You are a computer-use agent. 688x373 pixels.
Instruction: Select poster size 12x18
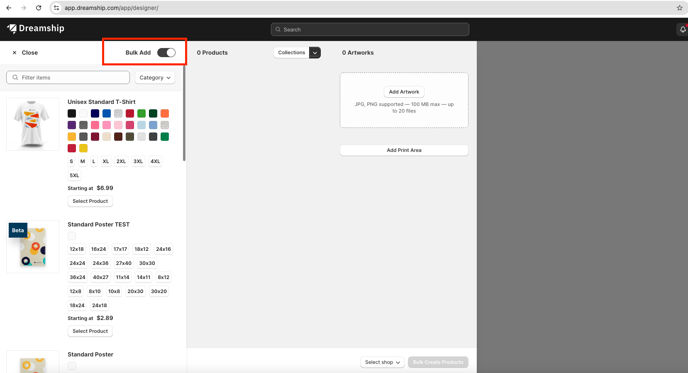[76, 249]
